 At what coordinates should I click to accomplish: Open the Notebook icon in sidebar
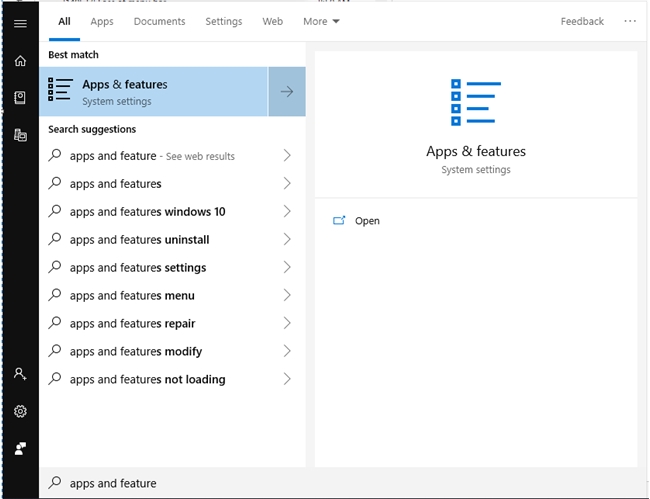pyautogui.click(x=20, y=97)
